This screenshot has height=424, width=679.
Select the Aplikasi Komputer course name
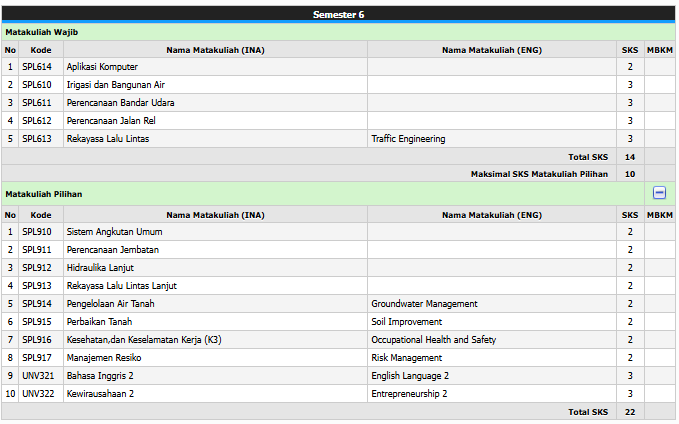coord(102,67)
